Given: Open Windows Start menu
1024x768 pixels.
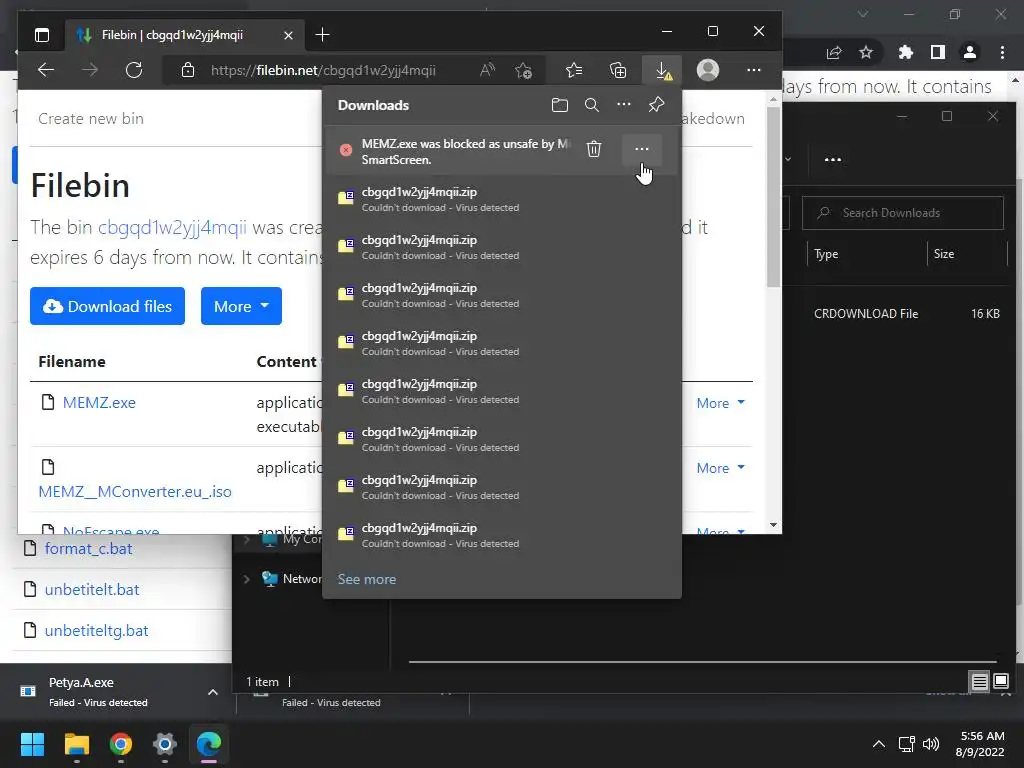Looking at the screenshot, I should click(32, 744).
